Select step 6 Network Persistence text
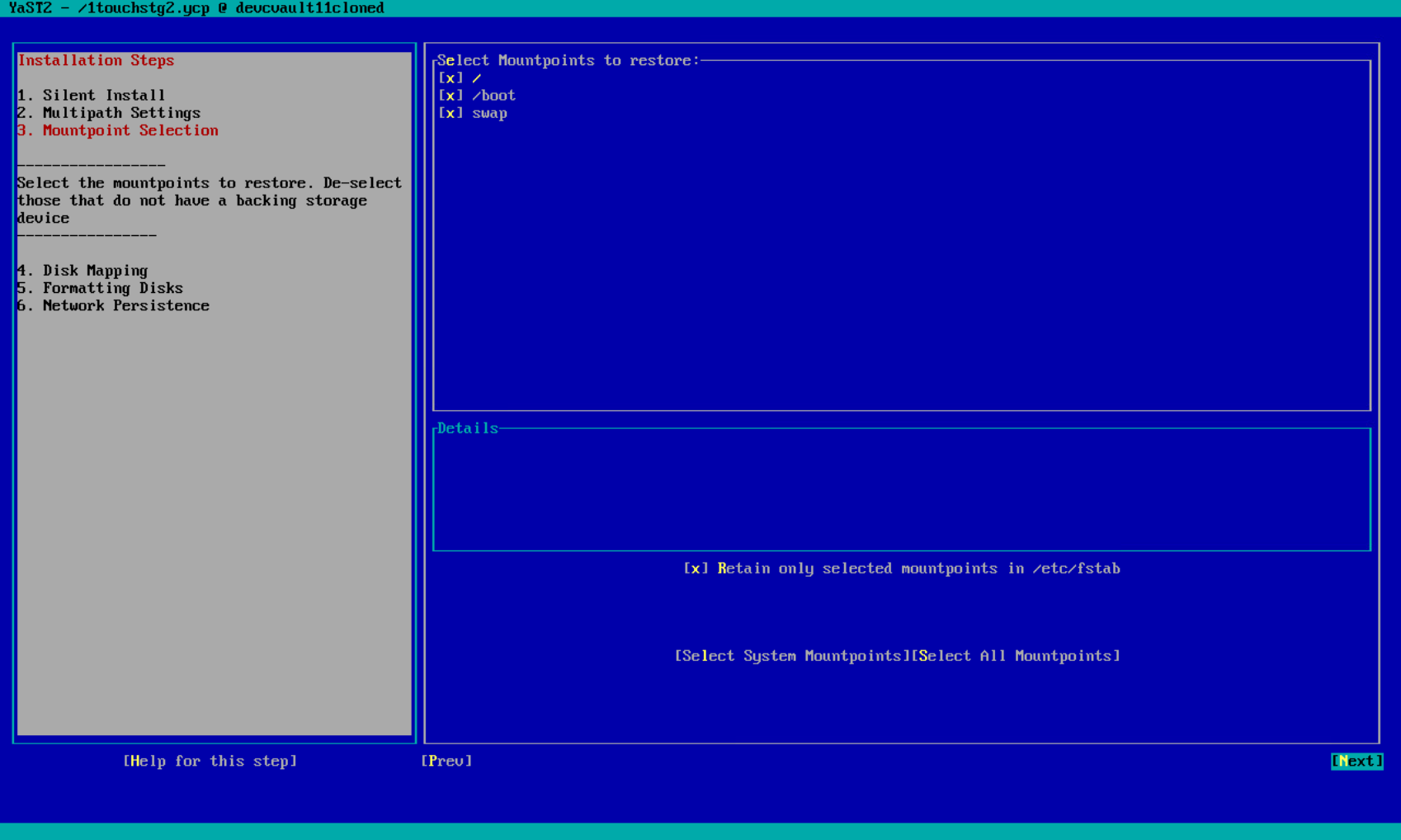This screenshot has width=1401, height=840. tap(113, 305)
